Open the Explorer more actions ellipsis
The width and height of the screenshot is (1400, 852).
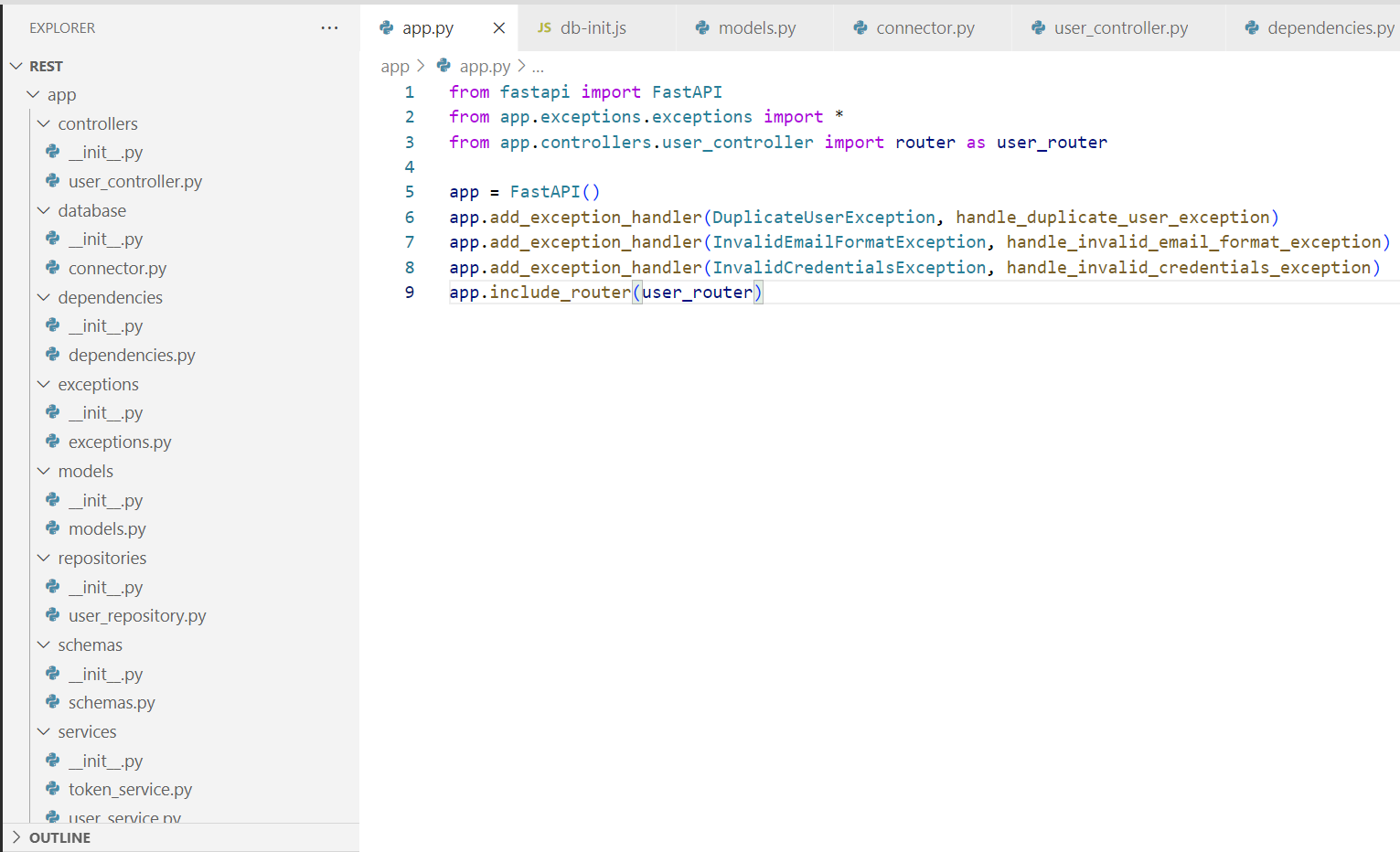click(329, 28)
